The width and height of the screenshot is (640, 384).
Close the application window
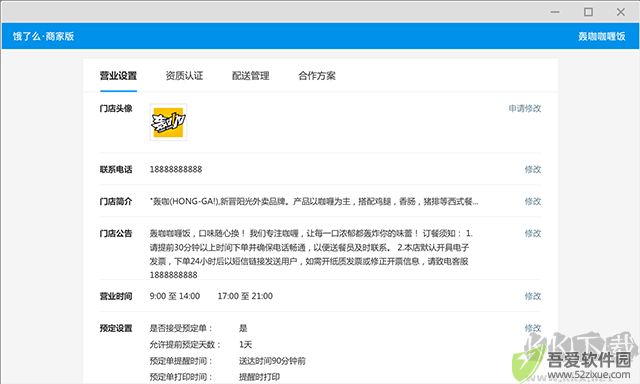[621, 12]
